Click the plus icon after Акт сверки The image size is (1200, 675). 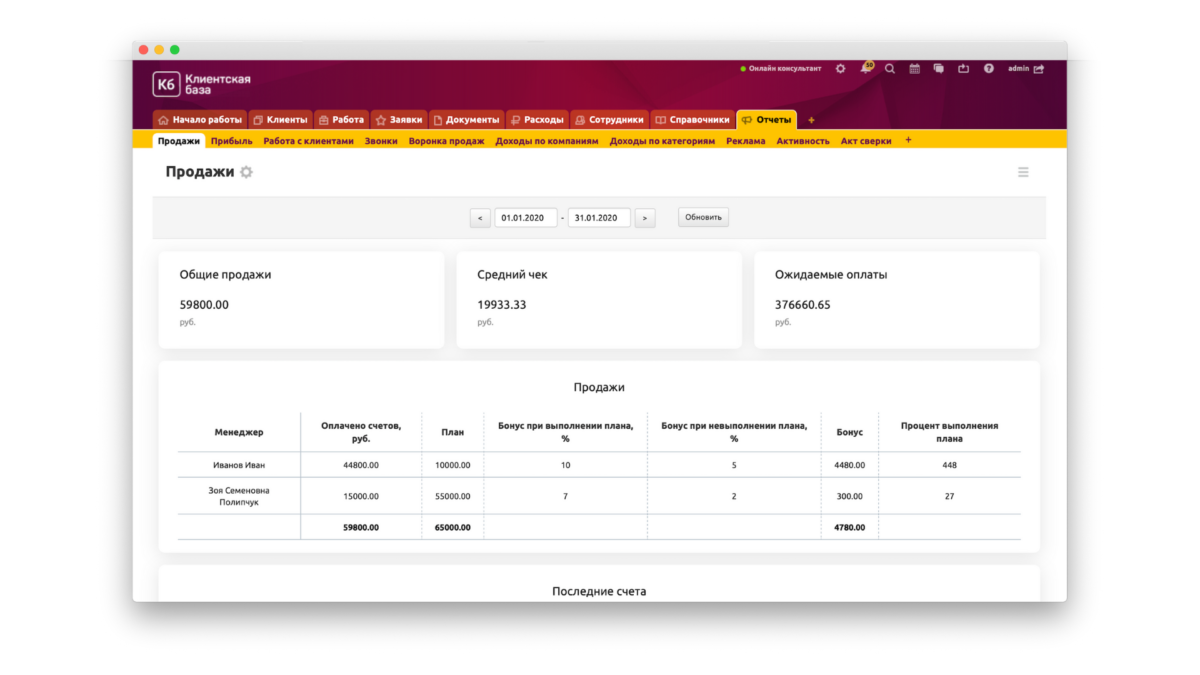[908, 140]
